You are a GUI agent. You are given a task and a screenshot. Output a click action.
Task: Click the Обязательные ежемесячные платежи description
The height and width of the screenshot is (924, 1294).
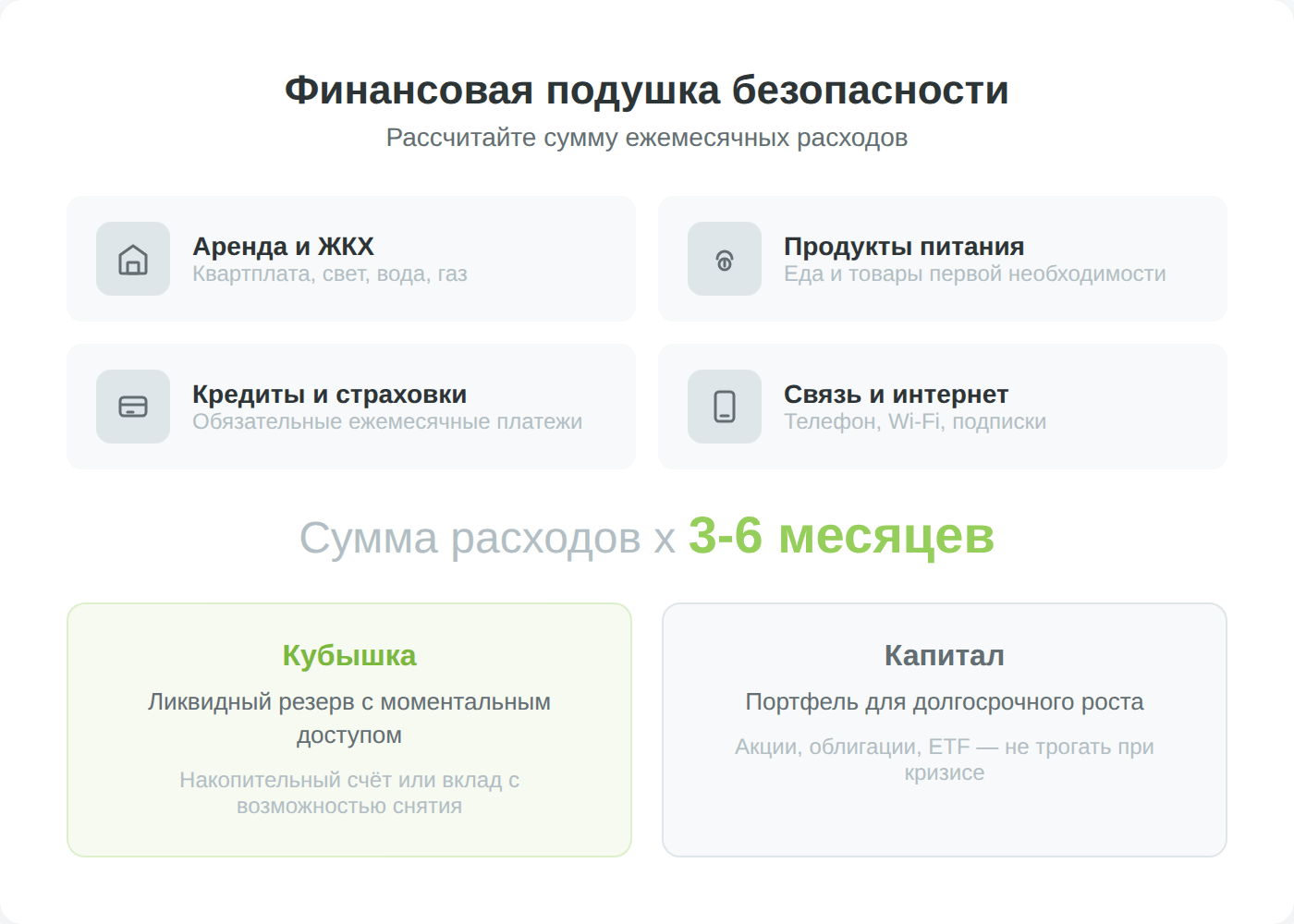coord(386,422)
